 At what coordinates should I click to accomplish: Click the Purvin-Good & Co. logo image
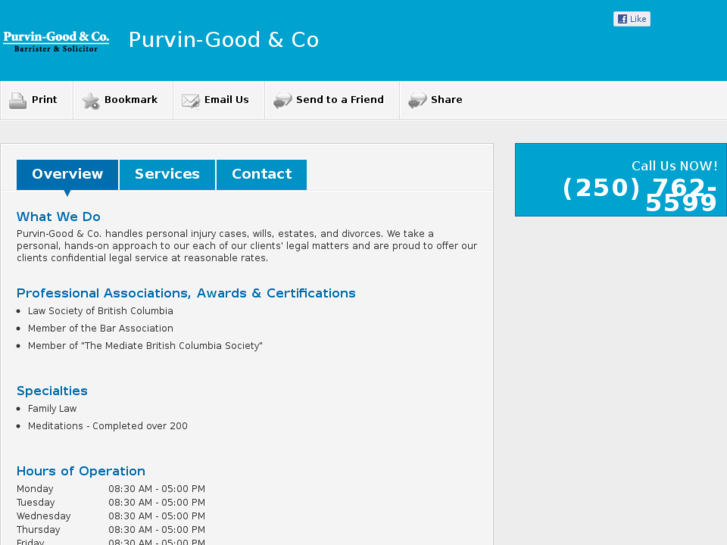[x=56, y=41]
